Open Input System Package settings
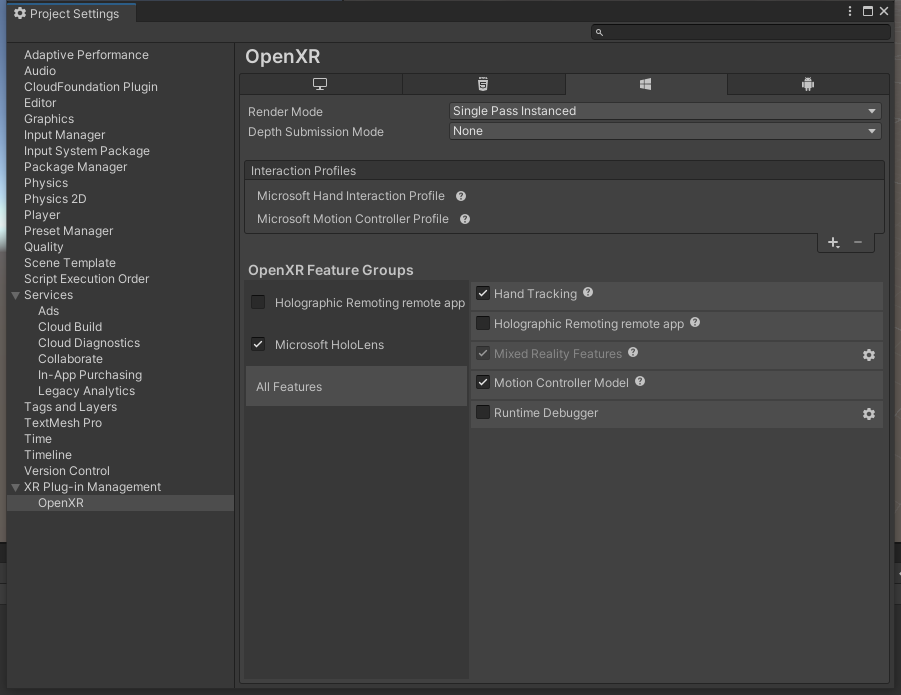Viewport: 901px width, 695px height. [87, 151]
